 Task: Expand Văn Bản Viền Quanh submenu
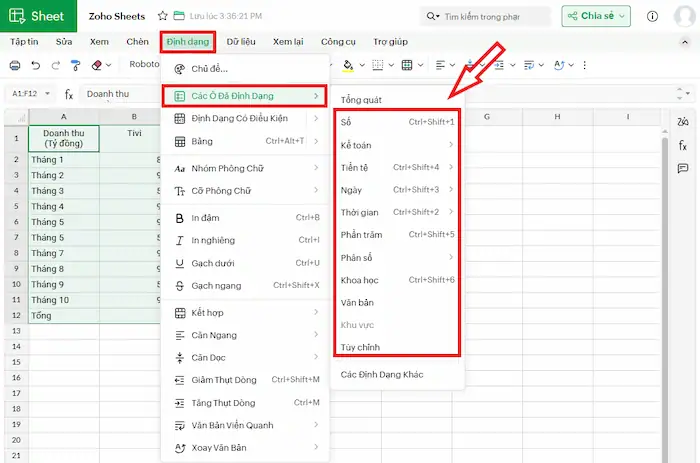(x=245, y=425)
